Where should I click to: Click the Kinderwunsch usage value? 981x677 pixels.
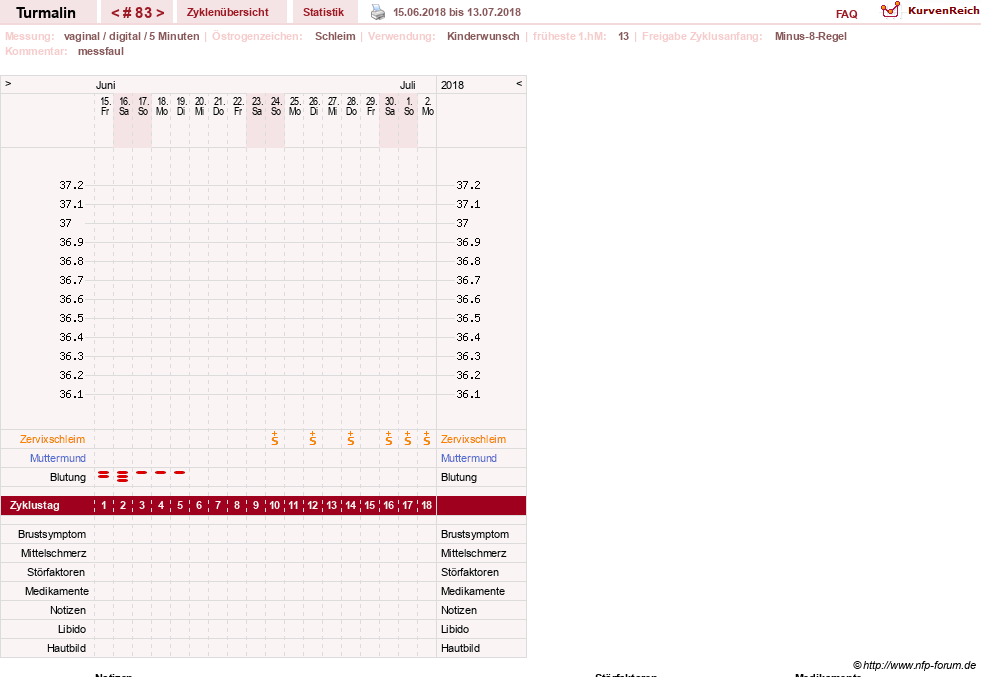483,36
